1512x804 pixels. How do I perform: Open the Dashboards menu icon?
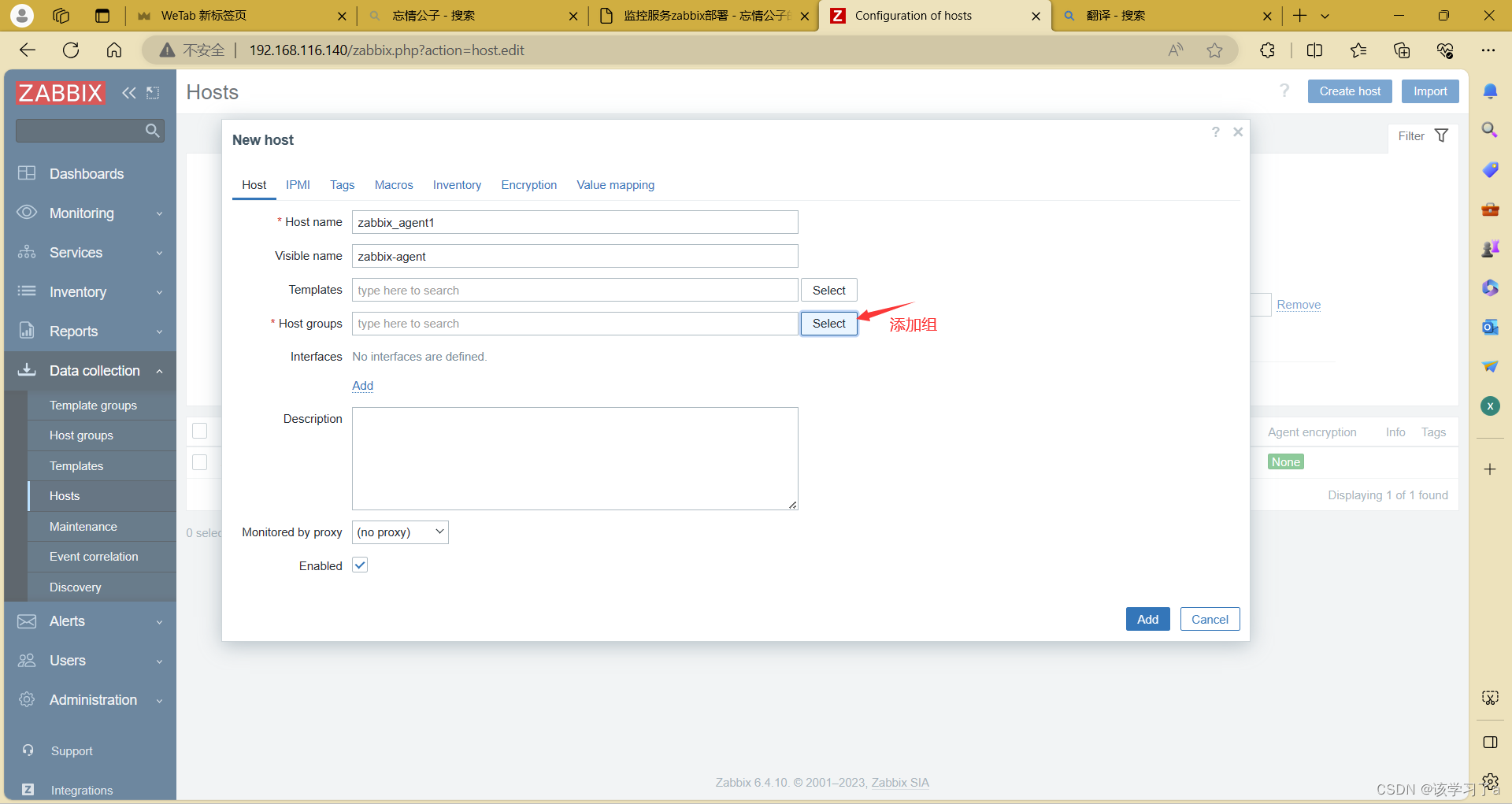[27, 173]
